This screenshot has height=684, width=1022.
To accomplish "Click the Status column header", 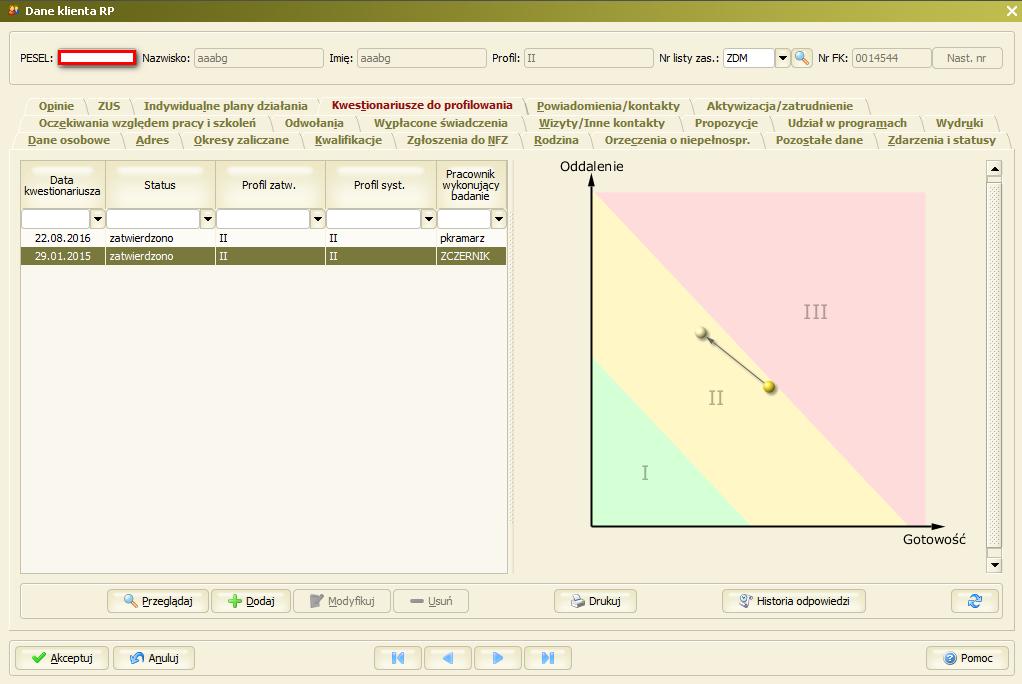I will (x=160, y=185).
